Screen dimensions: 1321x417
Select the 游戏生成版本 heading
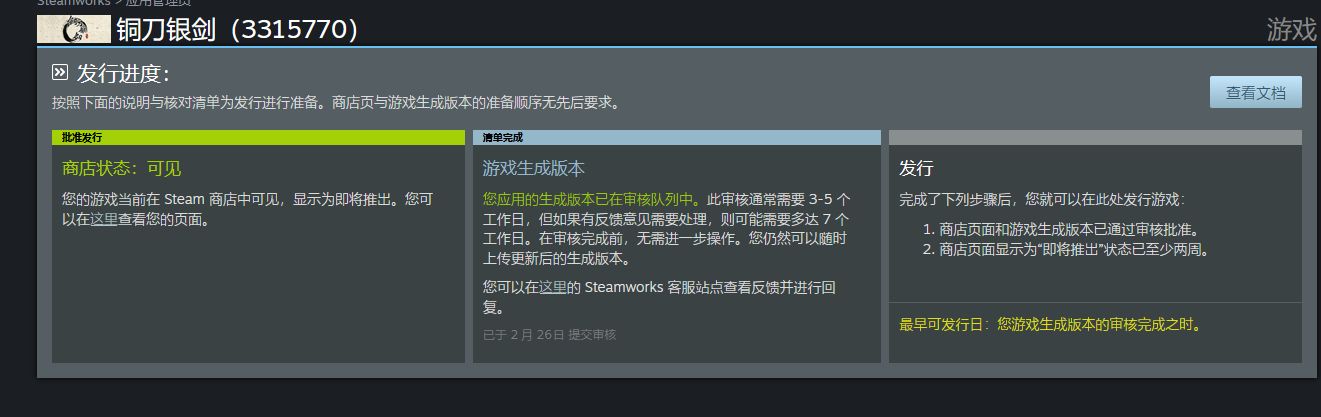534,169
